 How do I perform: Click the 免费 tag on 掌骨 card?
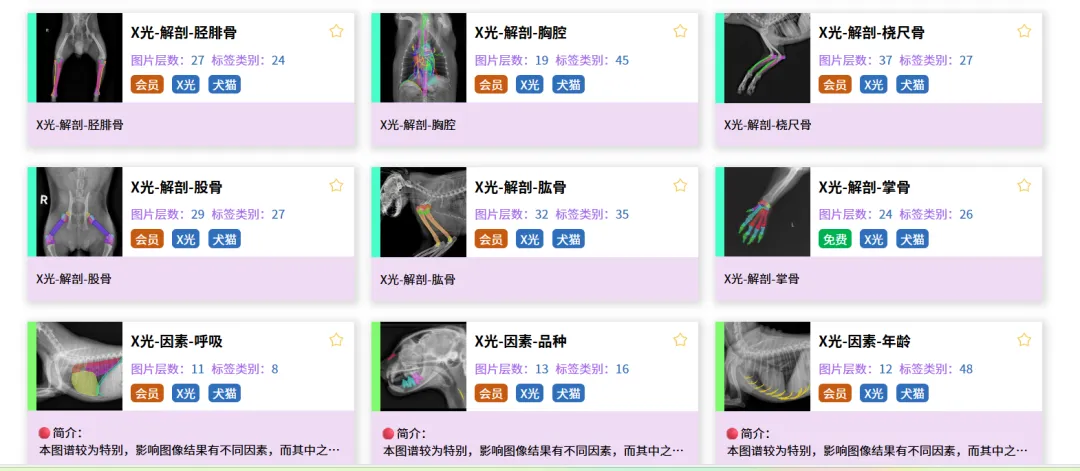(835, 239)
